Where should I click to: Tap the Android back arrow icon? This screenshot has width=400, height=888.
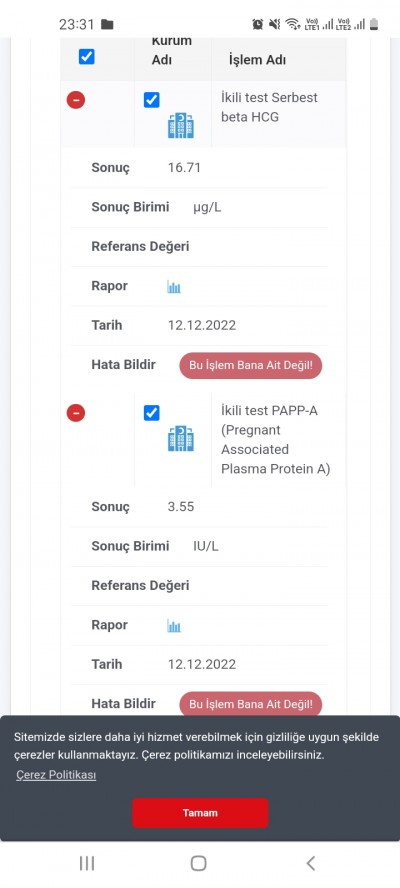[310, 863]
